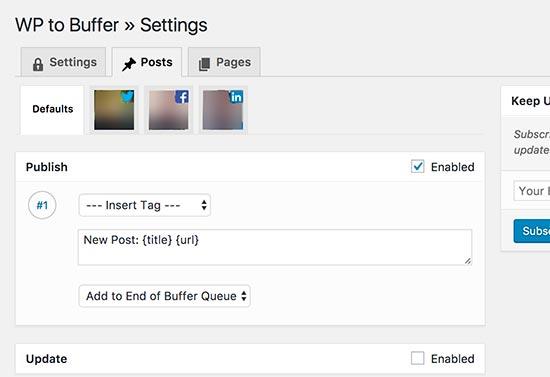Screen dimensions: 550x377
Task: Select the Defaults profile tab
Action: click(52, 110)
